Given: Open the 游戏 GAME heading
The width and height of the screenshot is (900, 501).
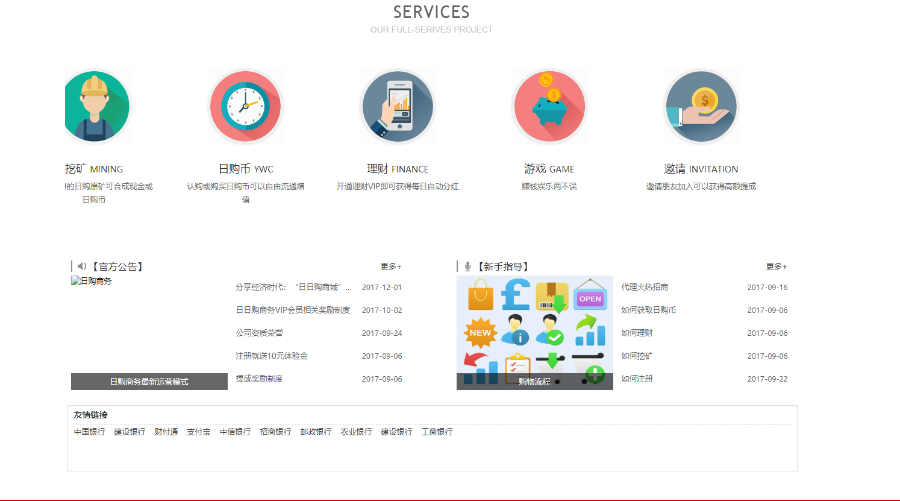Looking at the screenshot, I should (x=549, y=169).
